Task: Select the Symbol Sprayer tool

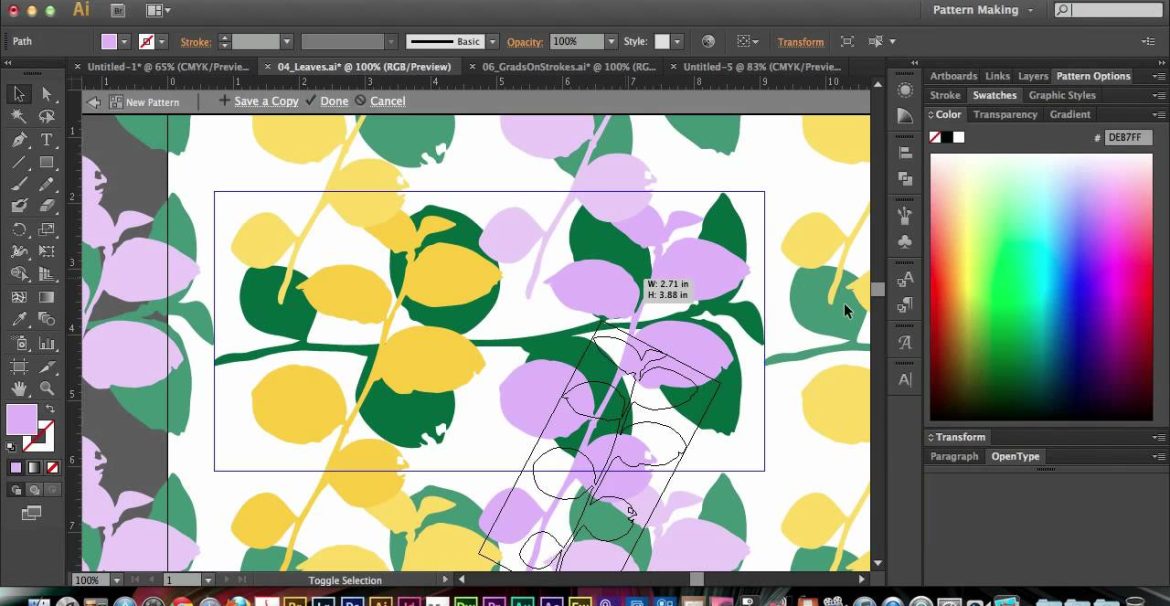Action: click(19, 343)
